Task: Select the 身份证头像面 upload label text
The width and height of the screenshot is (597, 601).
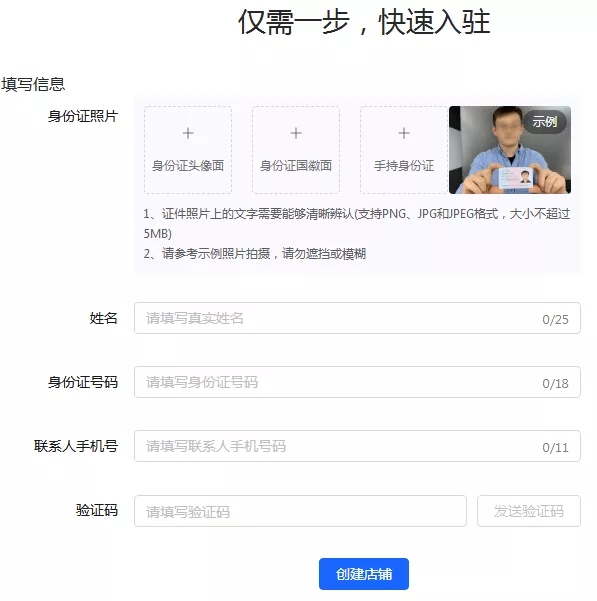Action: click(188, 166)
